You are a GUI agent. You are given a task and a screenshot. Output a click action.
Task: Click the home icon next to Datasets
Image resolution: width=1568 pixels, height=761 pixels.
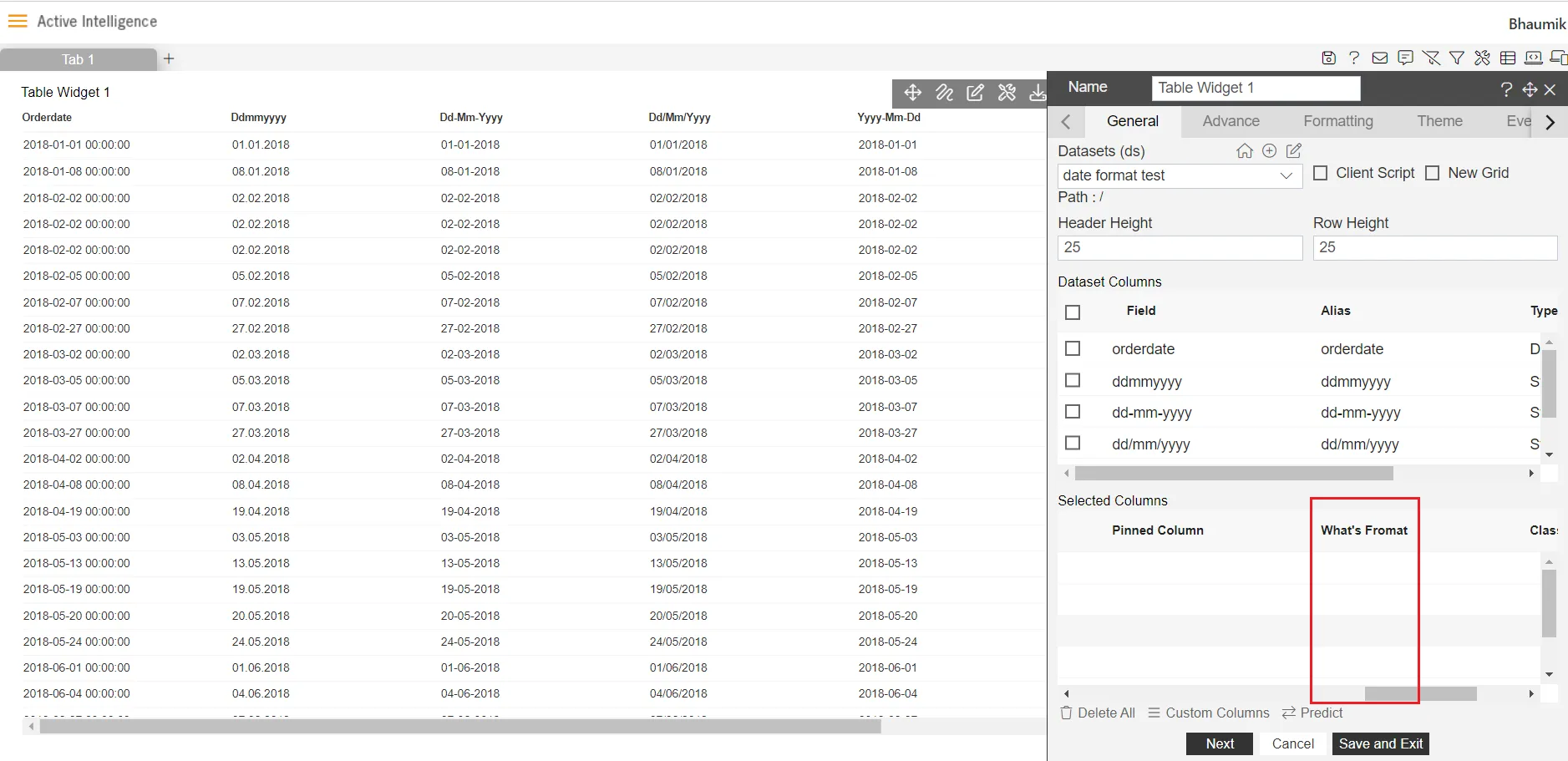(x=1245, y=150)
